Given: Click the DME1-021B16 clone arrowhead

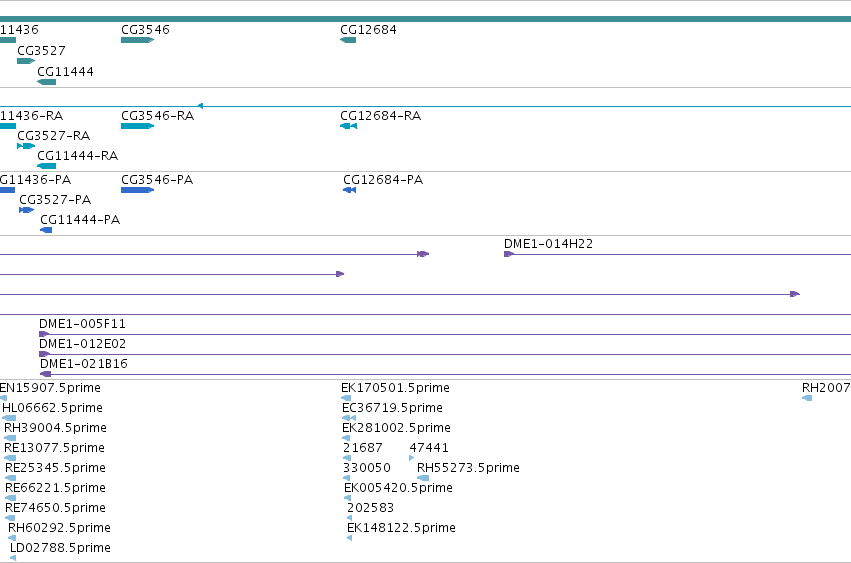Looking at the screenshot, I should click(46, 374).
